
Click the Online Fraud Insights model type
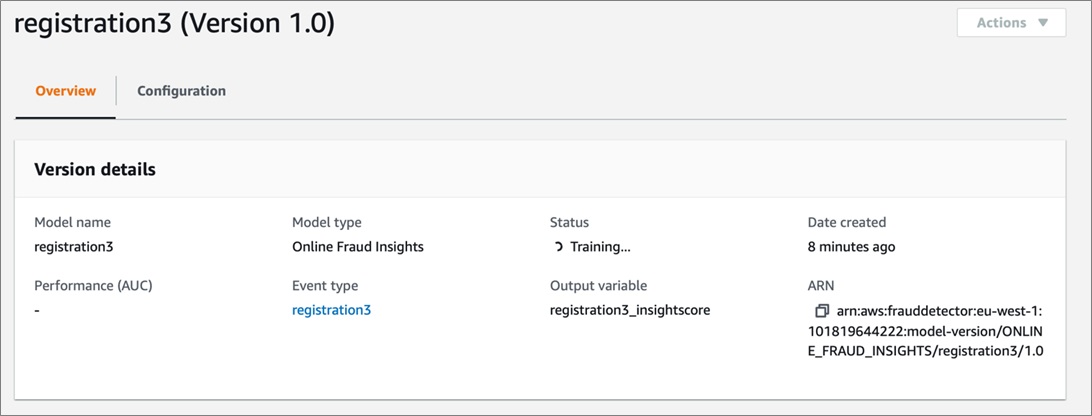pyautogui.click(x=358, y=247)
